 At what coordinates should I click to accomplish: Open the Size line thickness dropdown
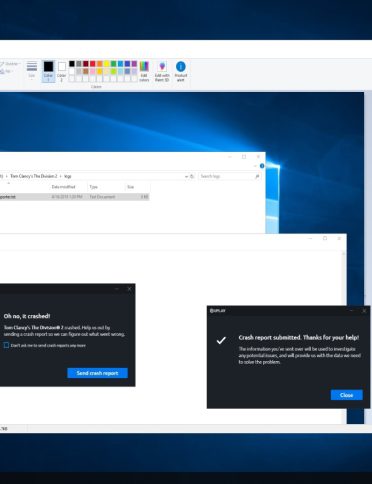click(32, 71)
